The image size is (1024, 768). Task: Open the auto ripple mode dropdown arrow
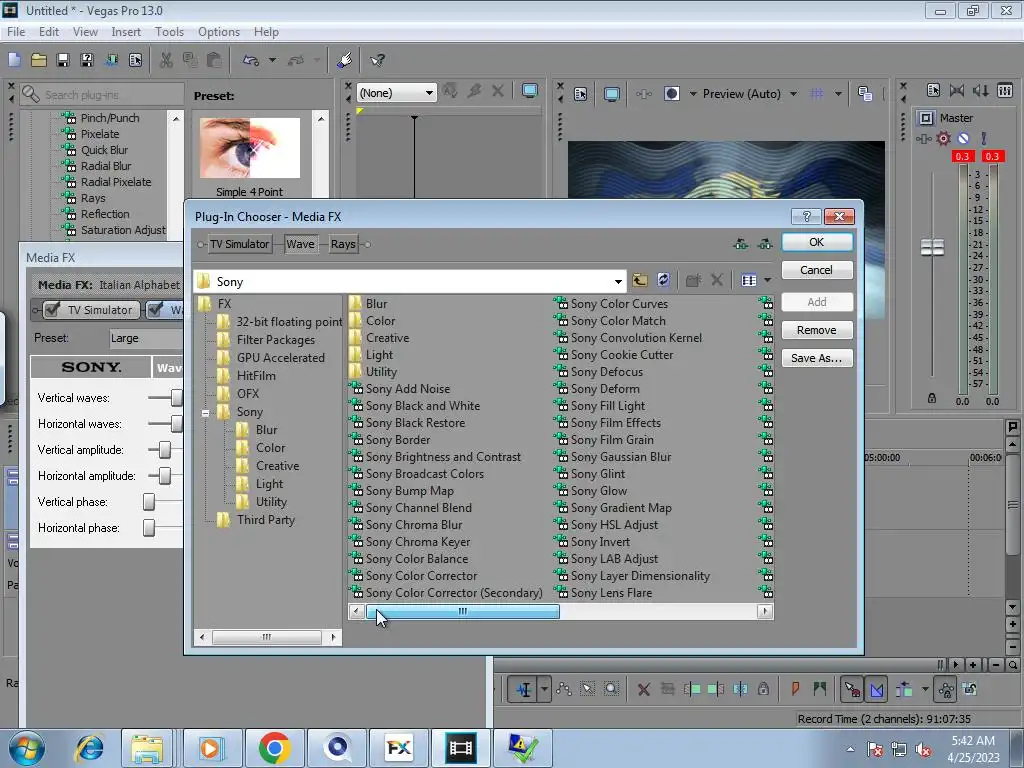click(925, 689)
